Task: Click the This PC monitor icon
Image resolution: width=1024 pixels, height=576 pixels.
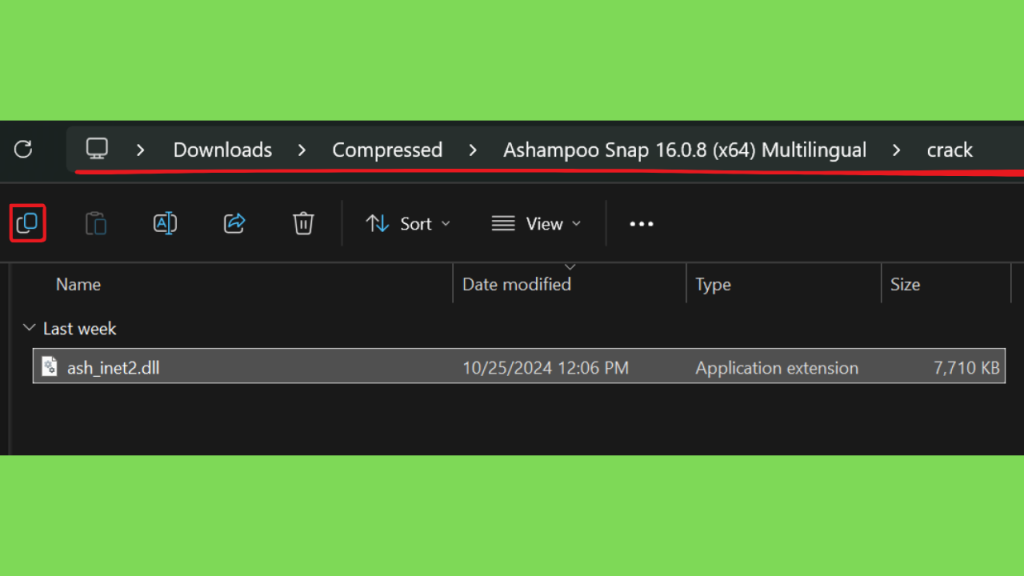Action: (x=97, y=149)
